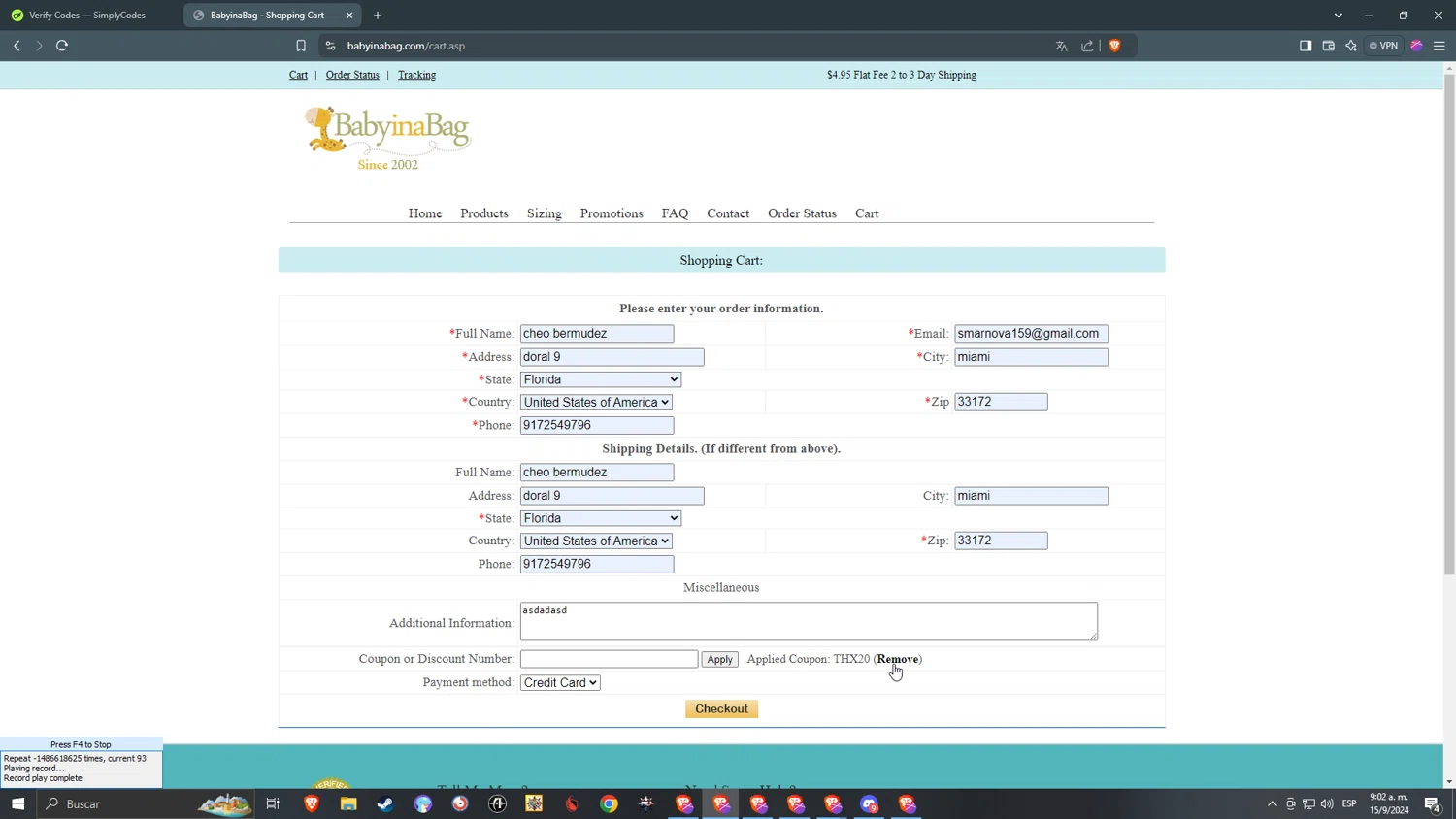Click the Cart link in the top strip
Viewport: 1456px width, 819px height.
point(298,75)
